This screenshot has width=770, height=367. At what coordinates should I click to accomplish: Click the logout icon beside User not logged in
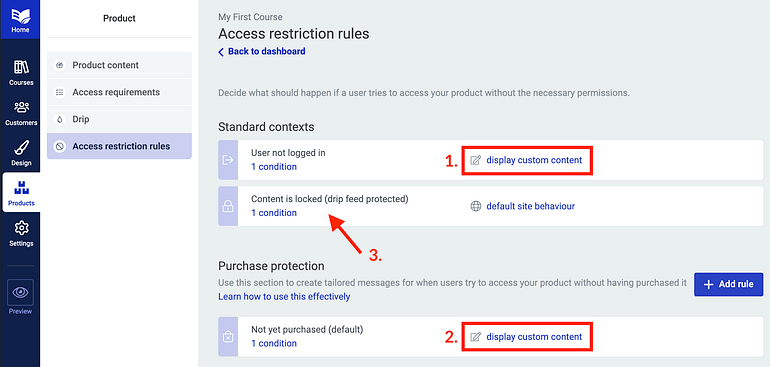228,160
